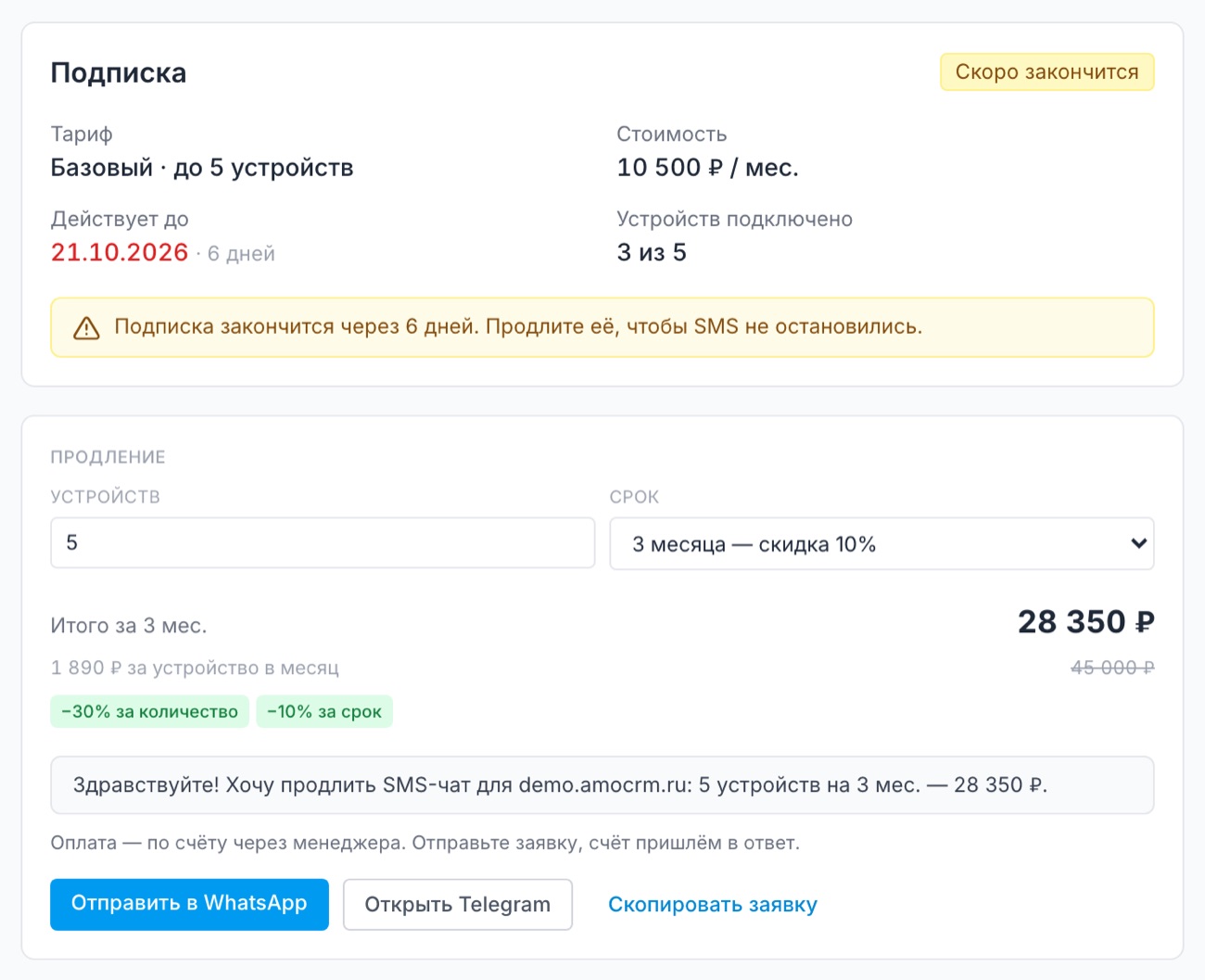The width and height of the screenshot is (1205, 980).
Task: Open Telegram to send the request
Action: (458, 904)
